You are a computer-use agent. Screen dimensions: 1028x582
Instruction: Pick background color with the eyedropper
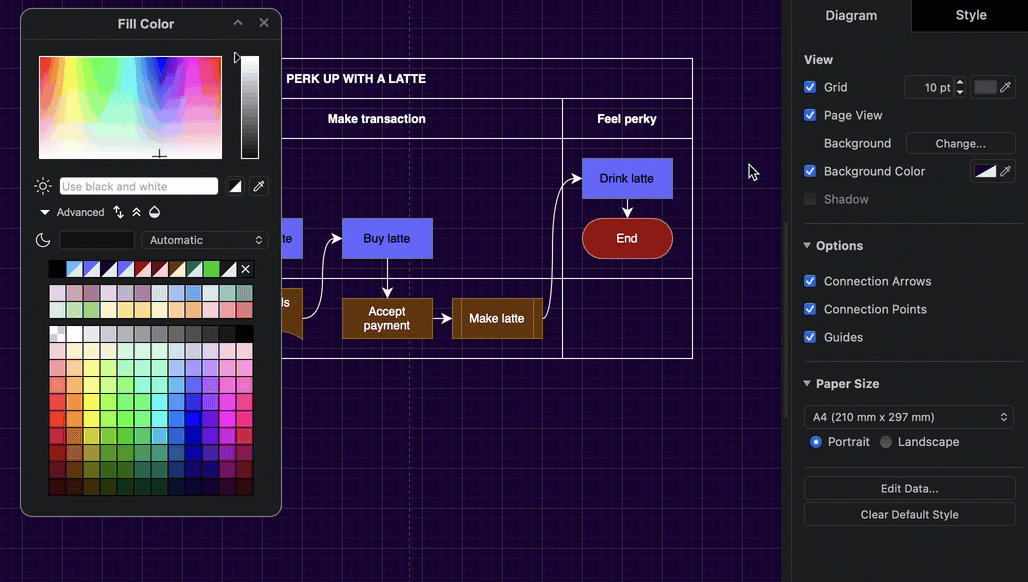(1006, 171)
